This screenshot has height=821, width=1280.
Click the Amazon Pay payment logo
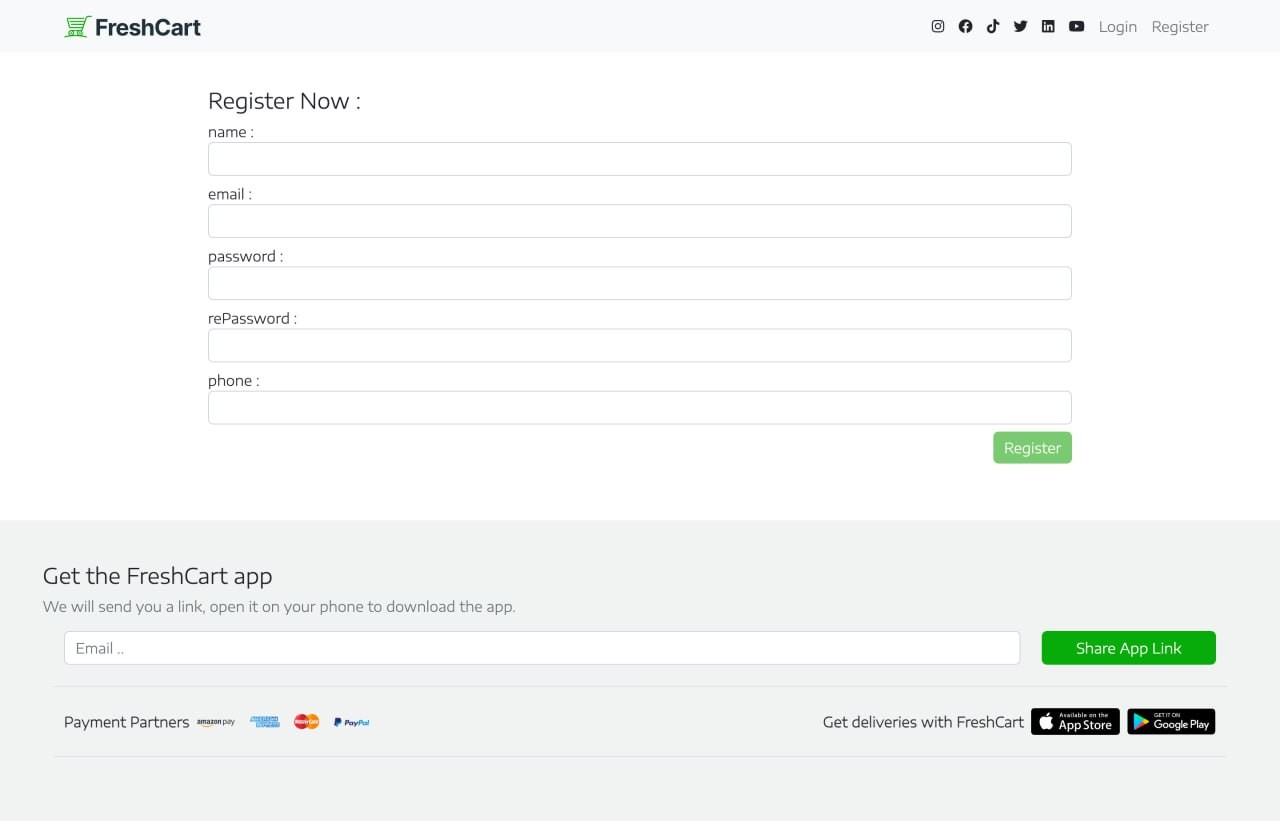point(216,722)
